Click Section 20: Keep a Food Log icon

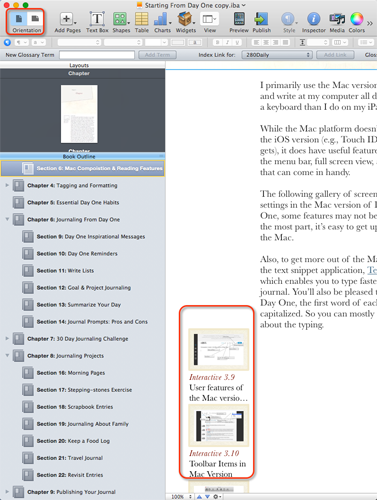[x=28, y=441]
